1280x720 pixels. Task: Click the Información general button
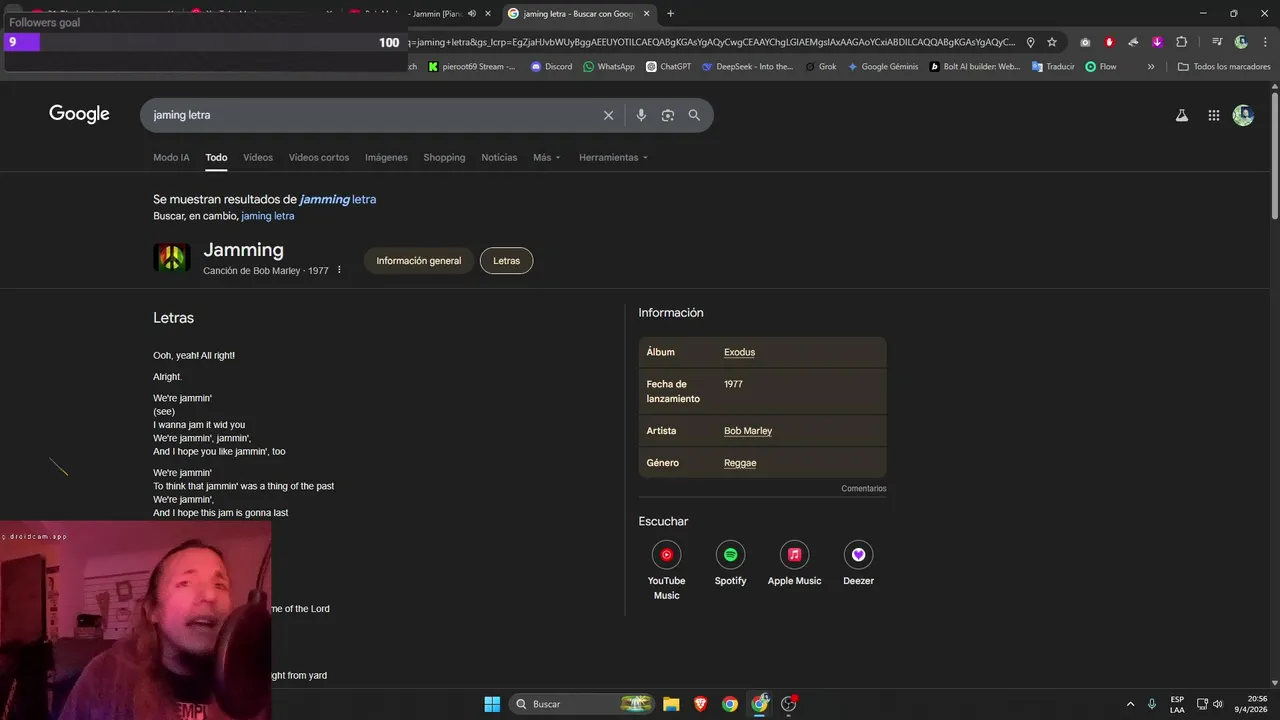tap(419, 261)
